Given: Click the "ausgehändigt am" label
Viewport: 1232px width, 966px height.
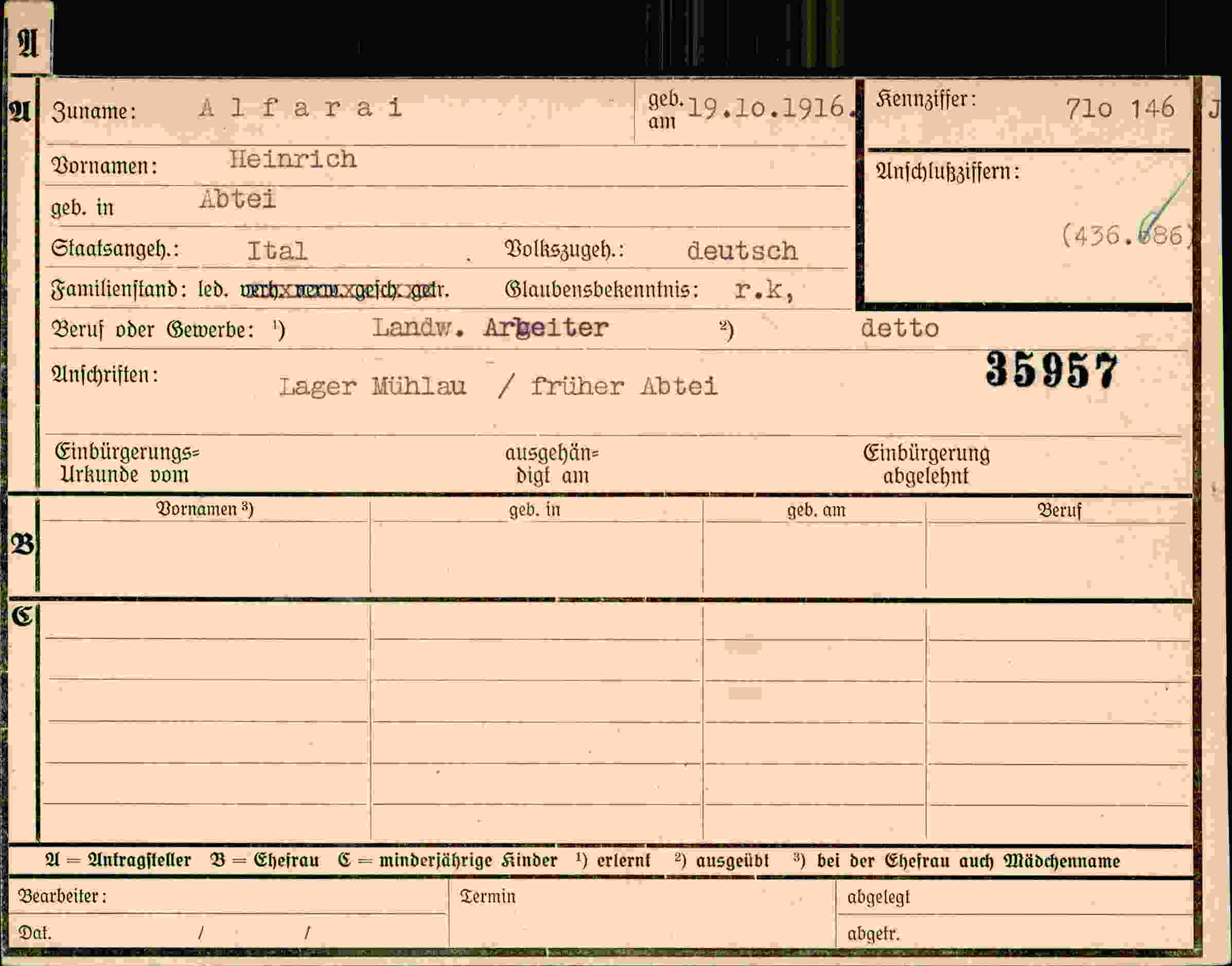Looking at the screenshot, I should [552, 464].
